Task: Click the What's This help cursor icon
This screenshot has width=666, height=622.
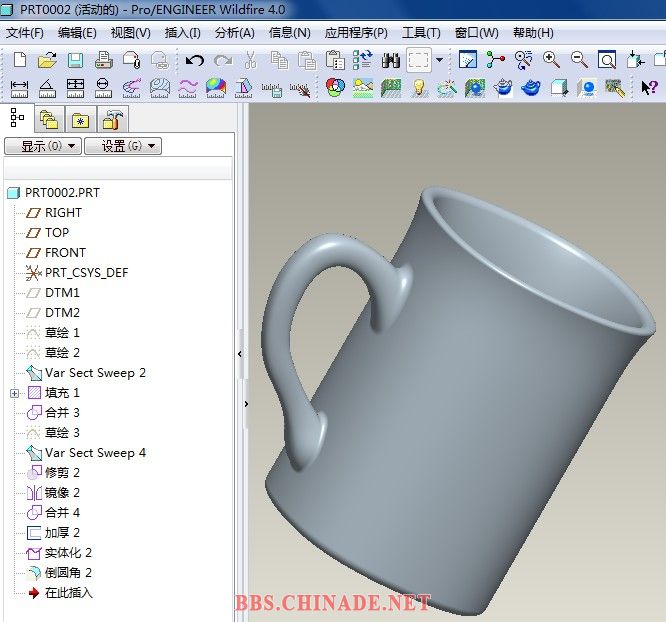Action: pos(648,88)
